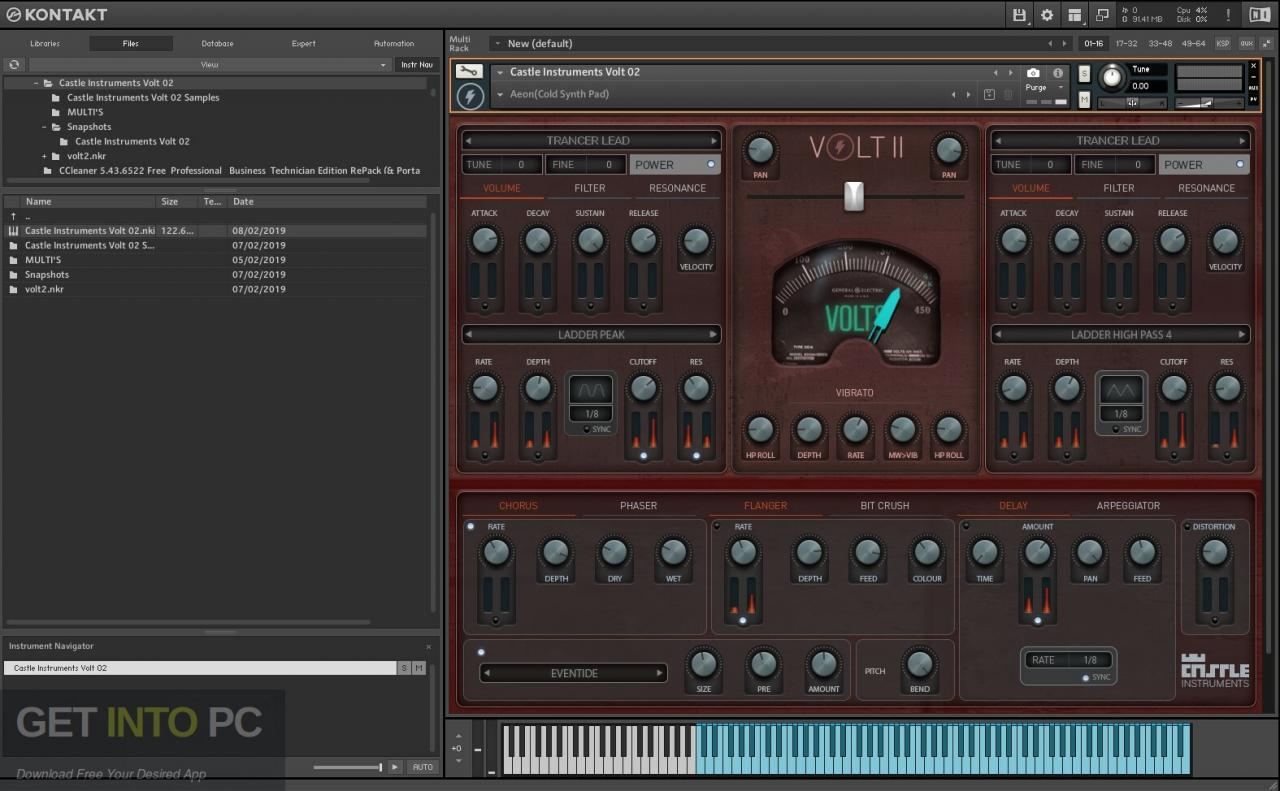The height and width of the screenshot is (791, 1280).
Task: Open the New (default) multi dropdown
Action: coord(500,44)
